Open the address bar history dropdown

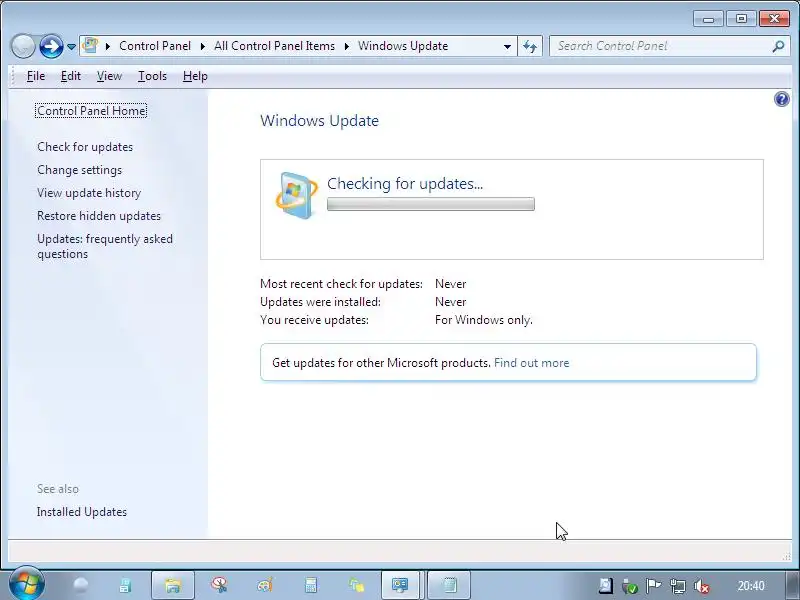pos(507,46)
